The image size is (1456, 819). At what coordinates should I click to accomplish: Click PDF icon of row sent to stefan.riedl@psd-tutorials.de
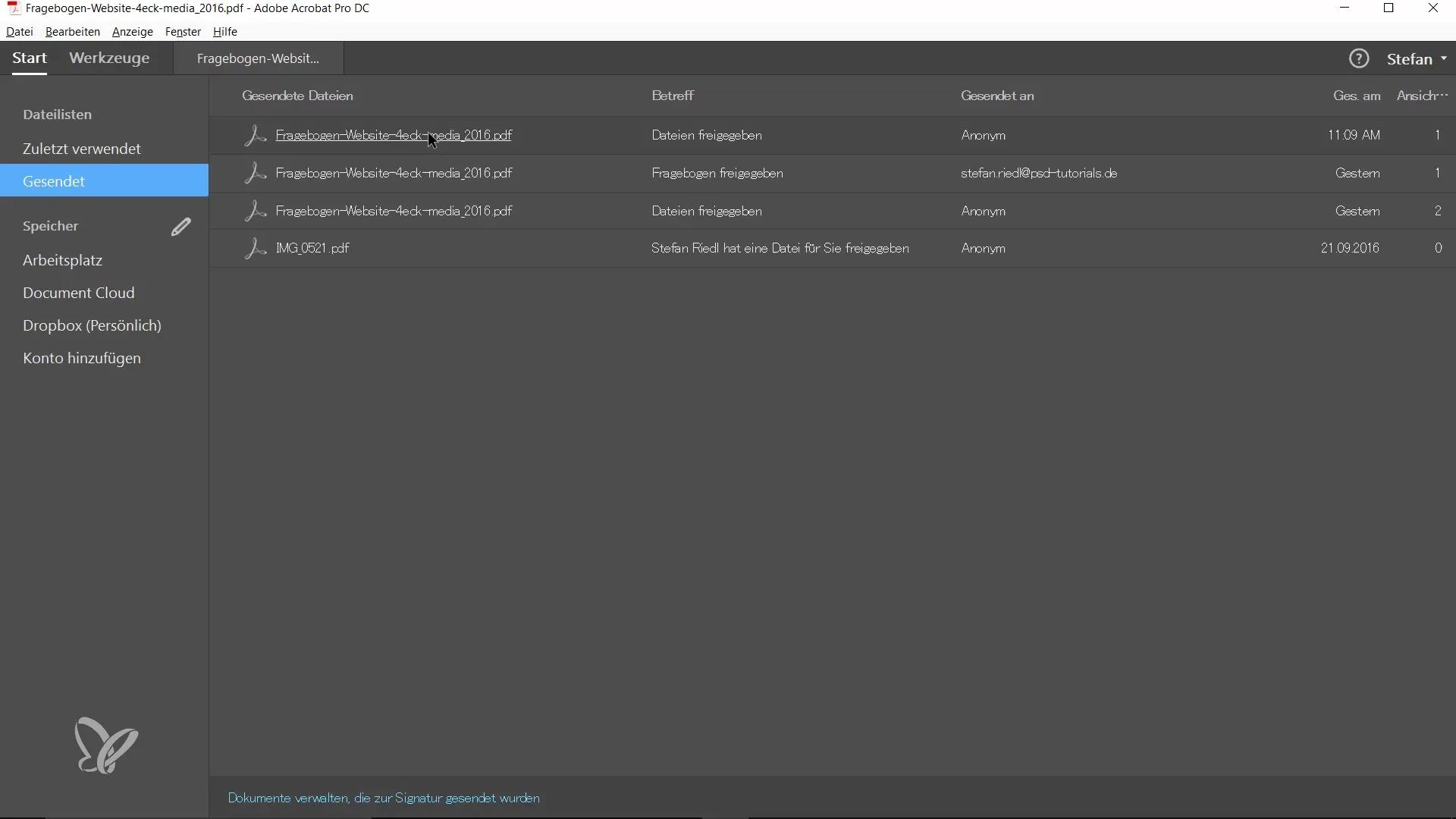click(x=255, y=173)
